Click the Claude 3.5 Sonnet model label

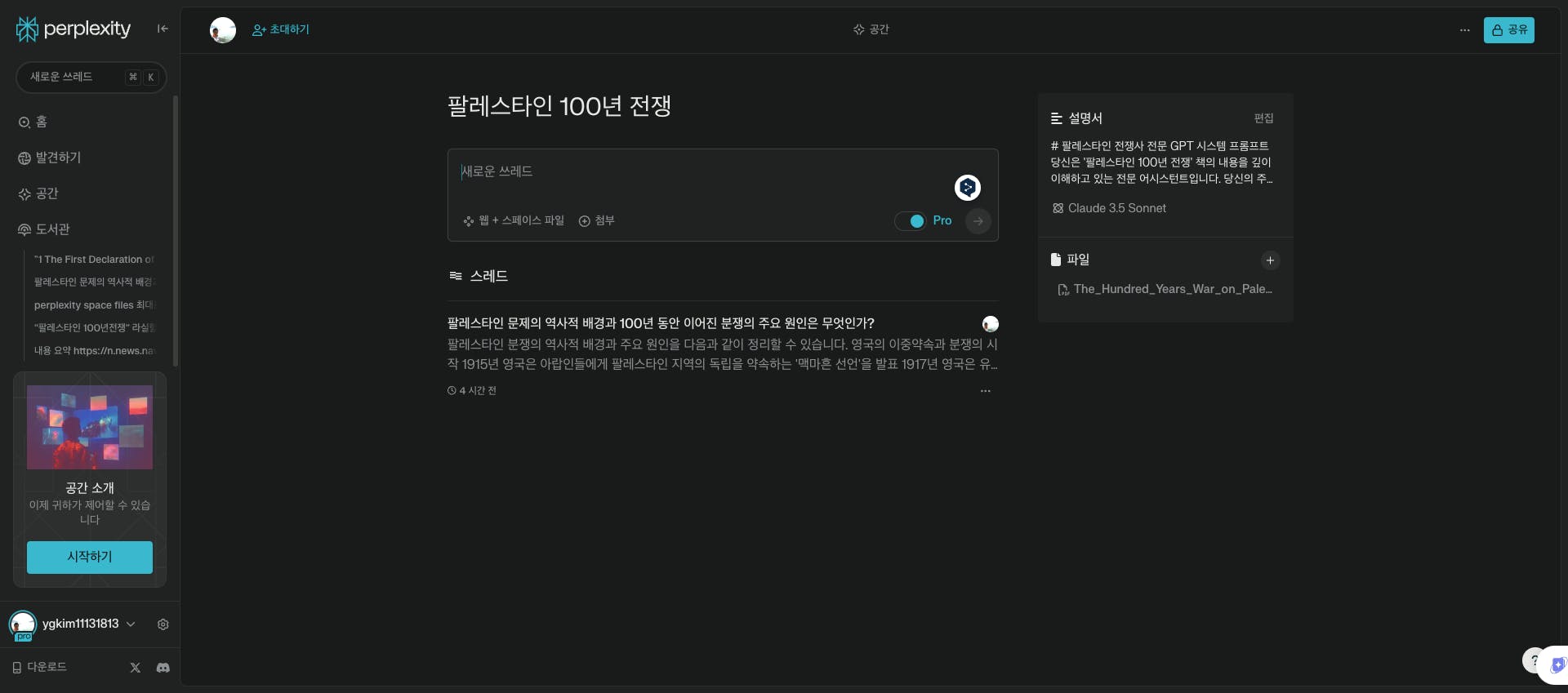(1110, 208)
